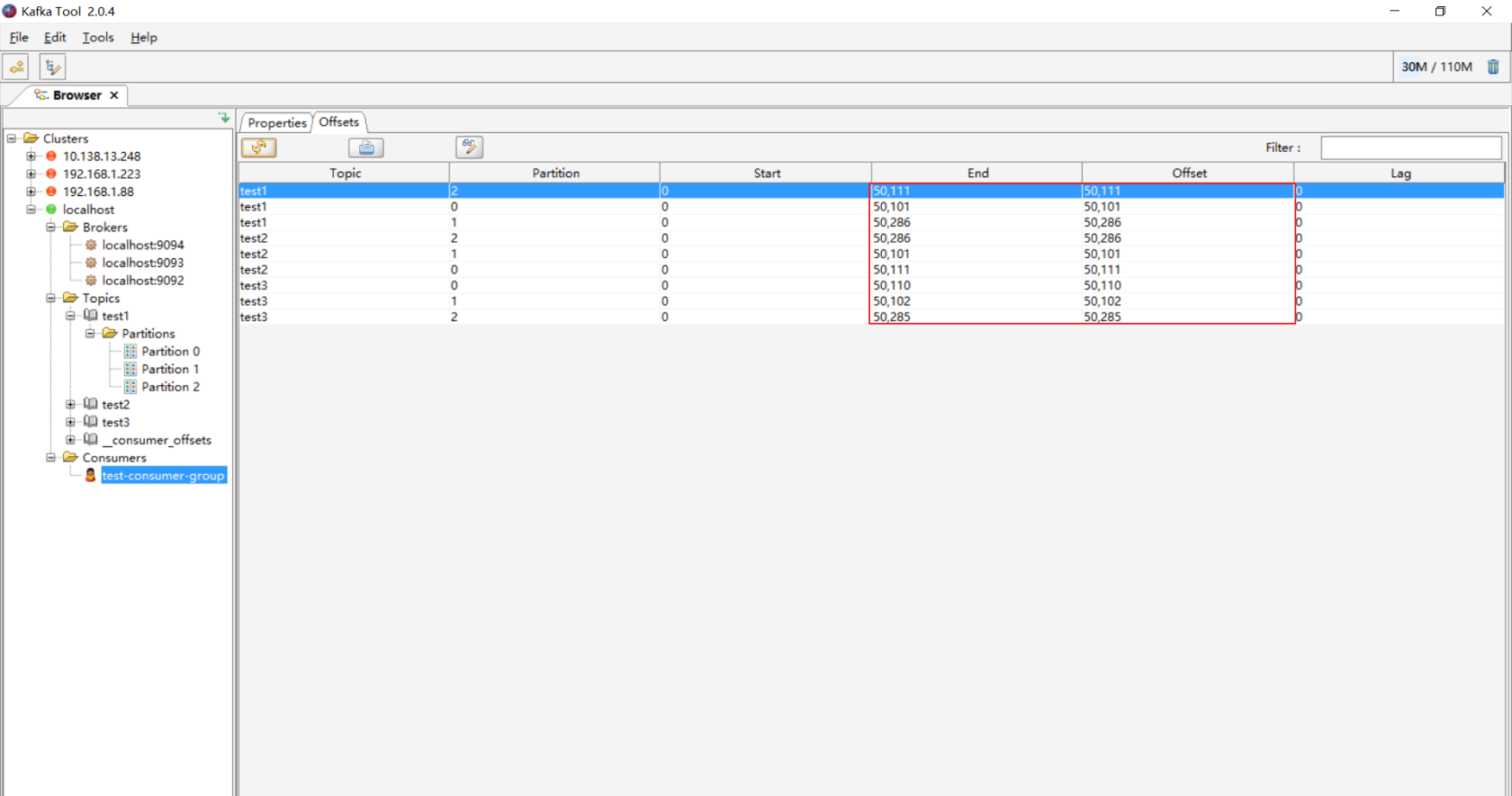Sort by the Start column header

[767, 173]
